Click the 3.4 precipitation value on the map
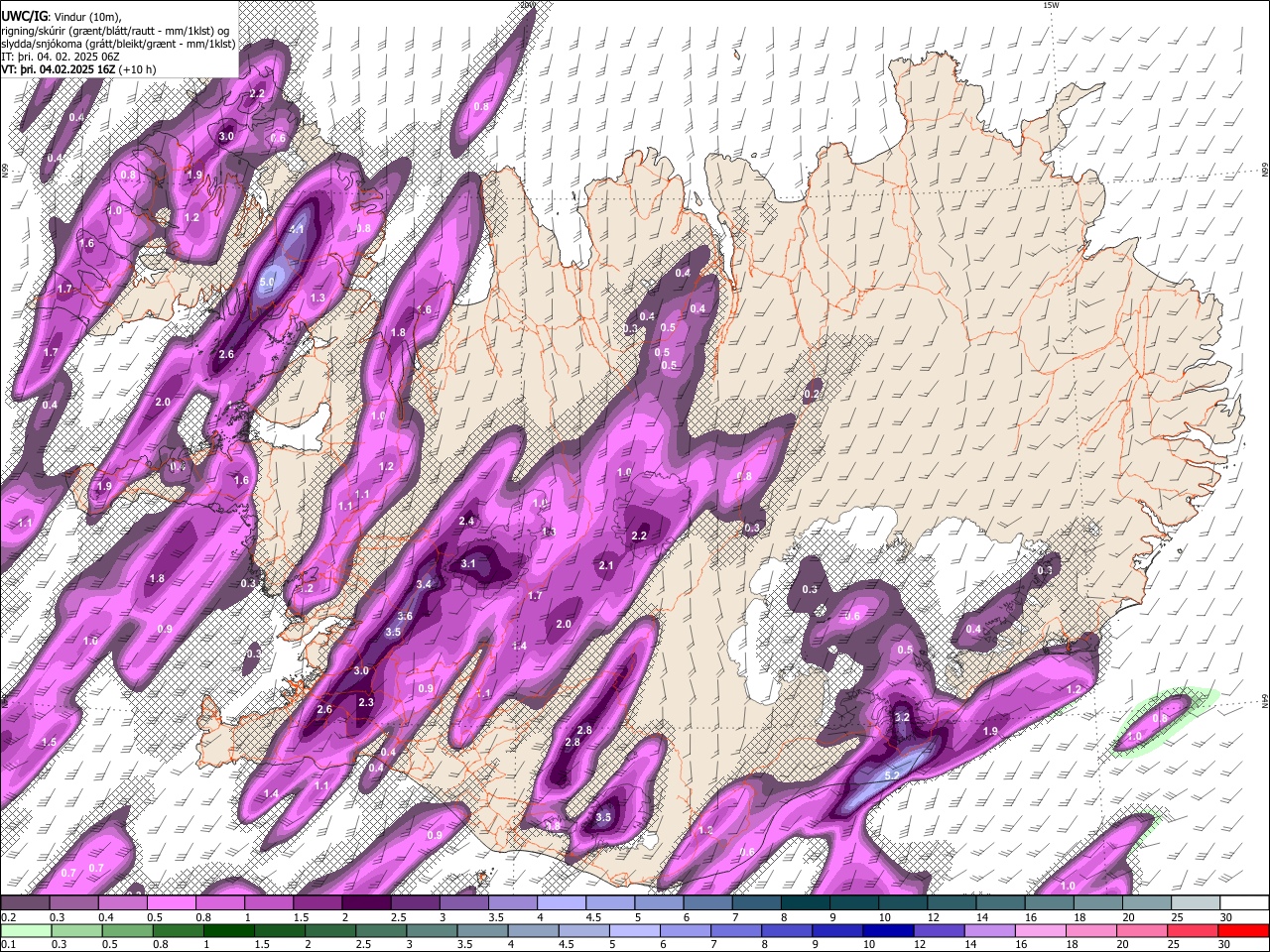 pos(424,584)
